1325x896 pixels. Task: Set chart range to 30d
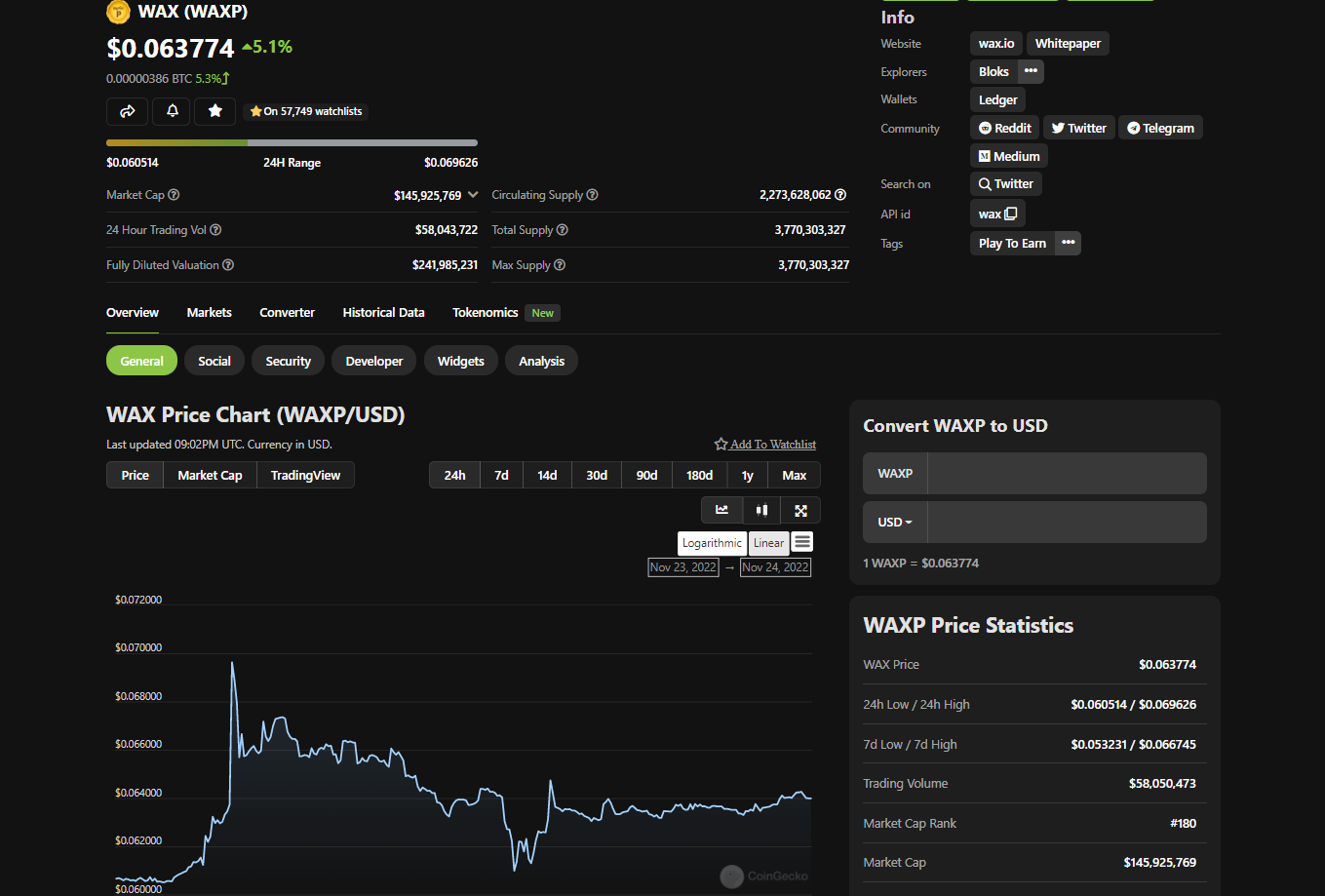click(x=597, y=475)
